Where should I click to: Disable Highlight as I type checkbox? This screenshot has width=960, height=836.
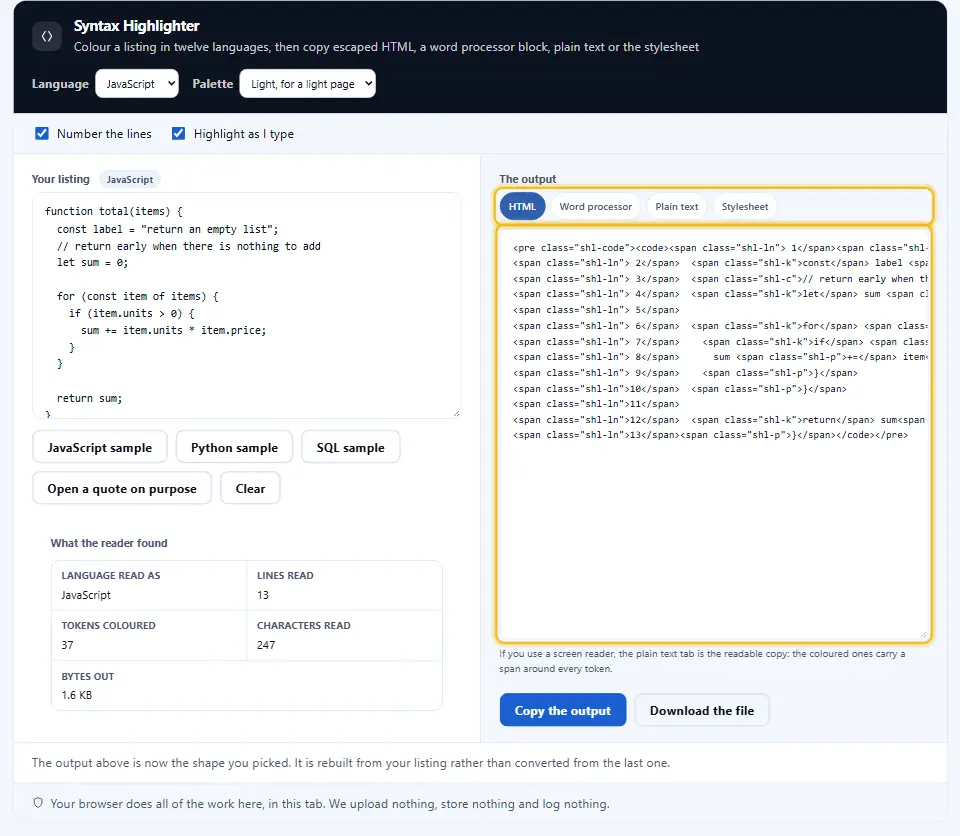point(178,134)
